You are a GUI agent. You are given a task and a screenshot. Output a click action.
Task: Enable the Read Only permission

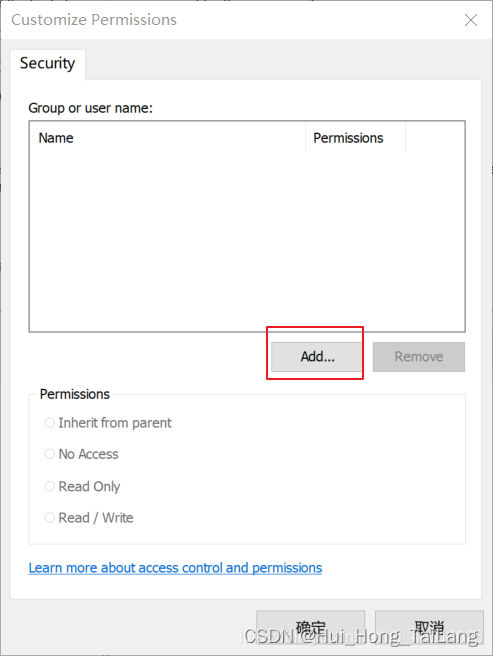82,486
